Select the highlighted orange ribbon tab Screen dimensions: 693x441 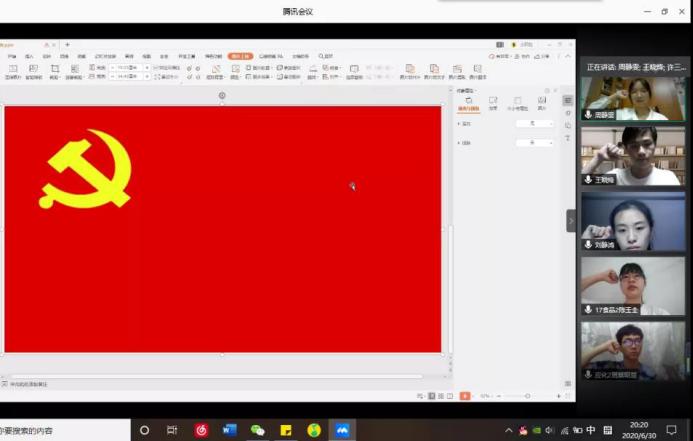click(x=240, y=56)
